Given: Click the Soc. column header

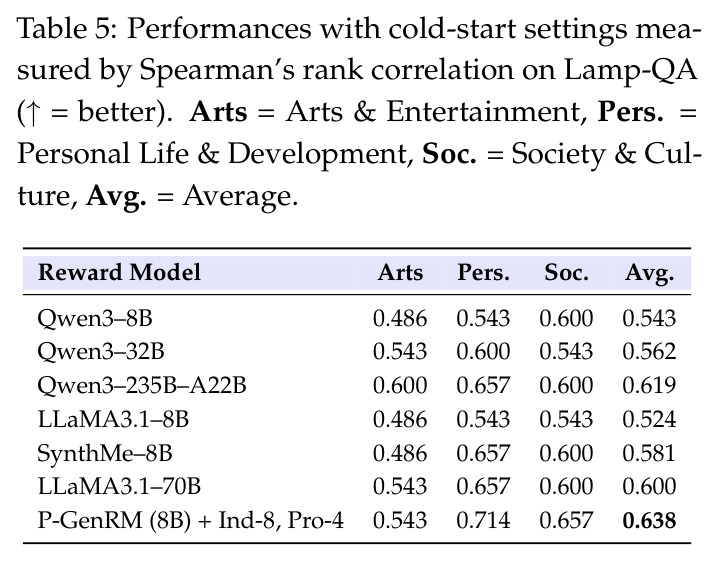Looking at the screenshot, I should point(566,272).
